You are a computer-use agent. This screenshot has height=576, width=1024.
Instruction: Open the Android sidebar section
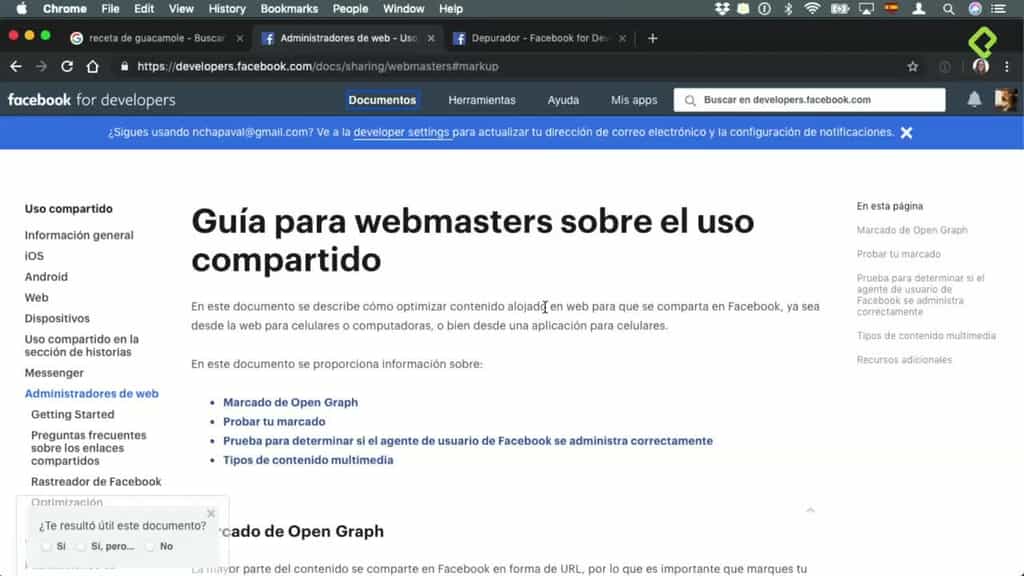click(46, 277)
